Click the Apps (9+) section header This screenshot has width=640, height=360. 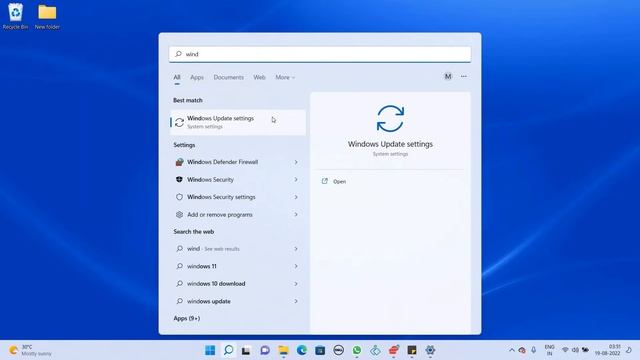click(x=187, y=318)
